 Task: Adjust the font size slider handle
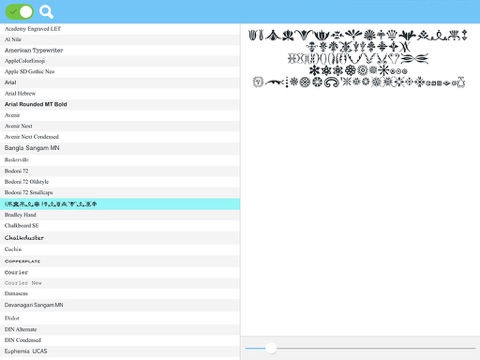tap(271, 348)
